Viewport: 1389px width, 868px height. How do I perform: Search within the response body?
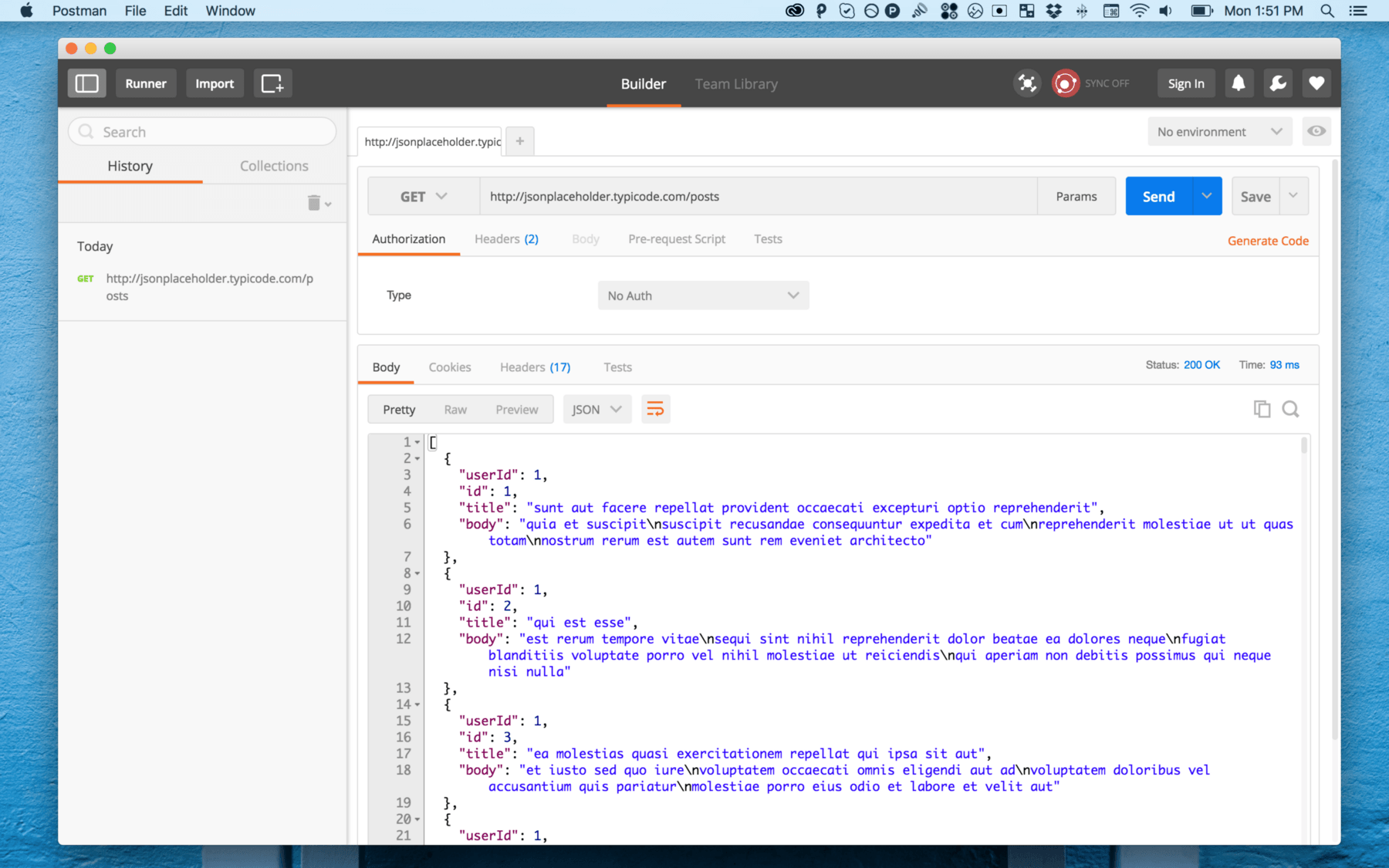tap(1290, 409)
